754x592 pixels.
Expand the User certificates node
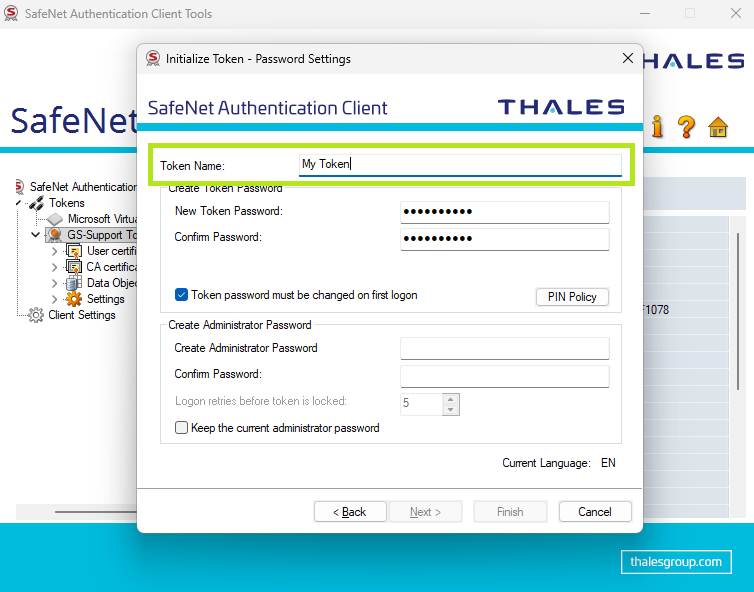54,251
